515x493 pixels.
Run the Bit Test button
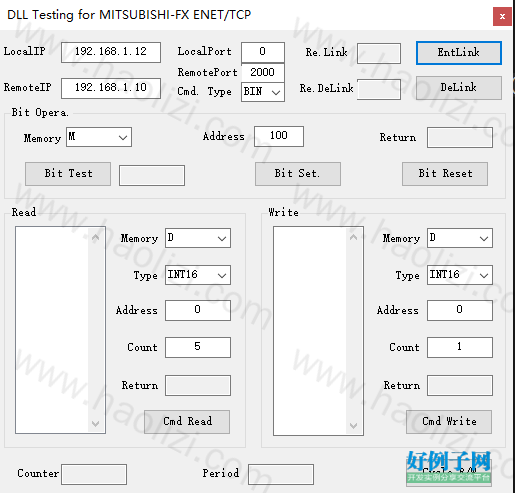pyautogui.click(x=68, y=174)
